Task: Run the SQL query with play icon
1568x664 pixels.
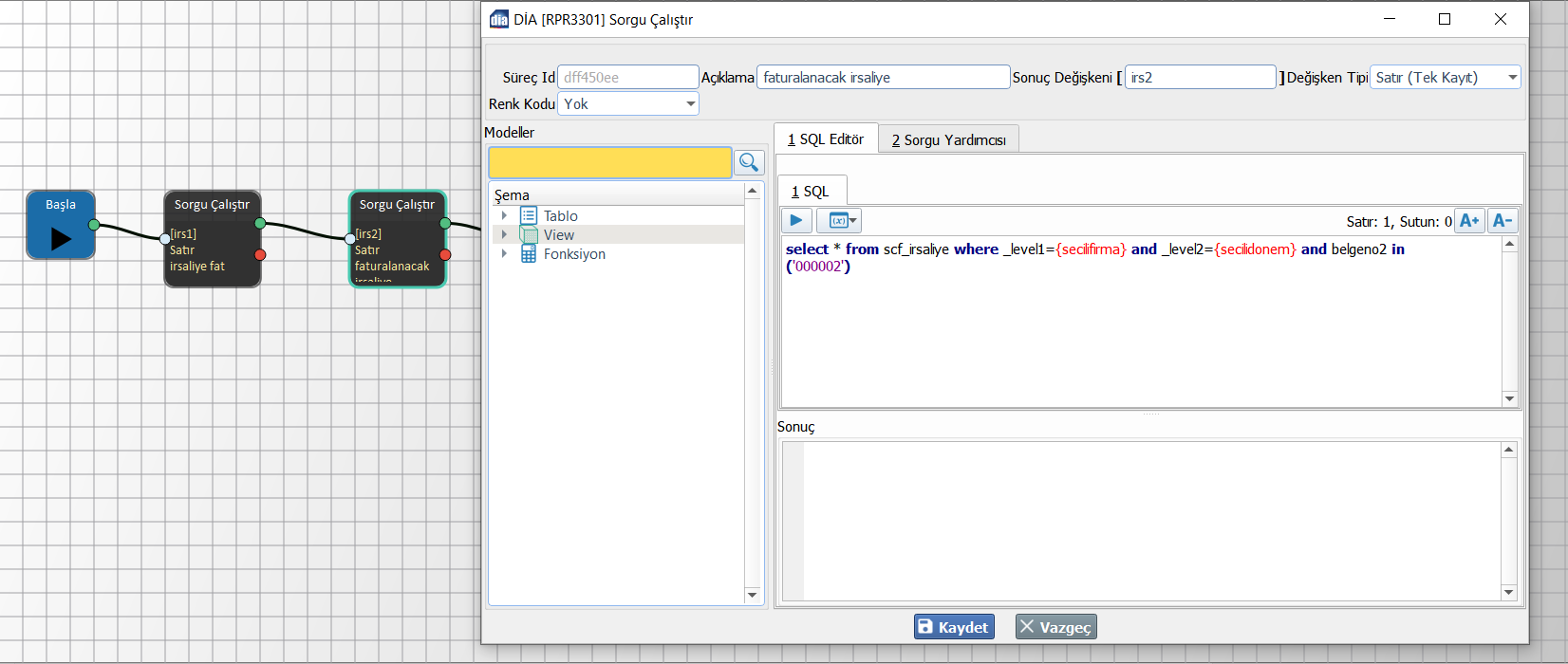Action: (x=796, y=221)
